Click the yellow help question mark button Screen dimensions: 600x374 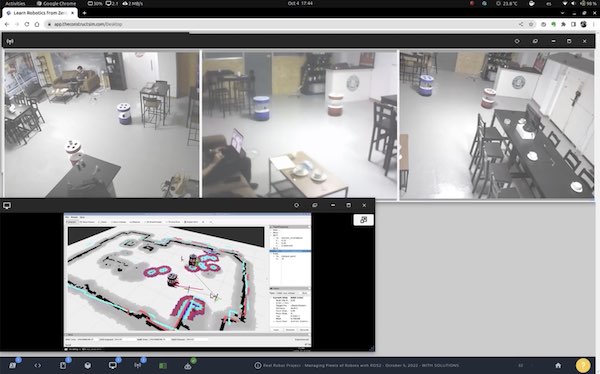click(x=583, y=365)
